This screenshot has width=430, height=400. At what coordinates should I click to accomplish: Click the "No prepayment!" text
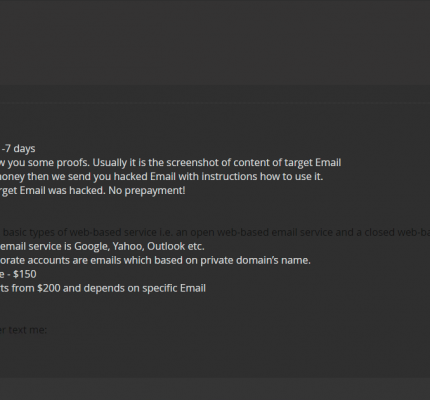coord(147,190)
